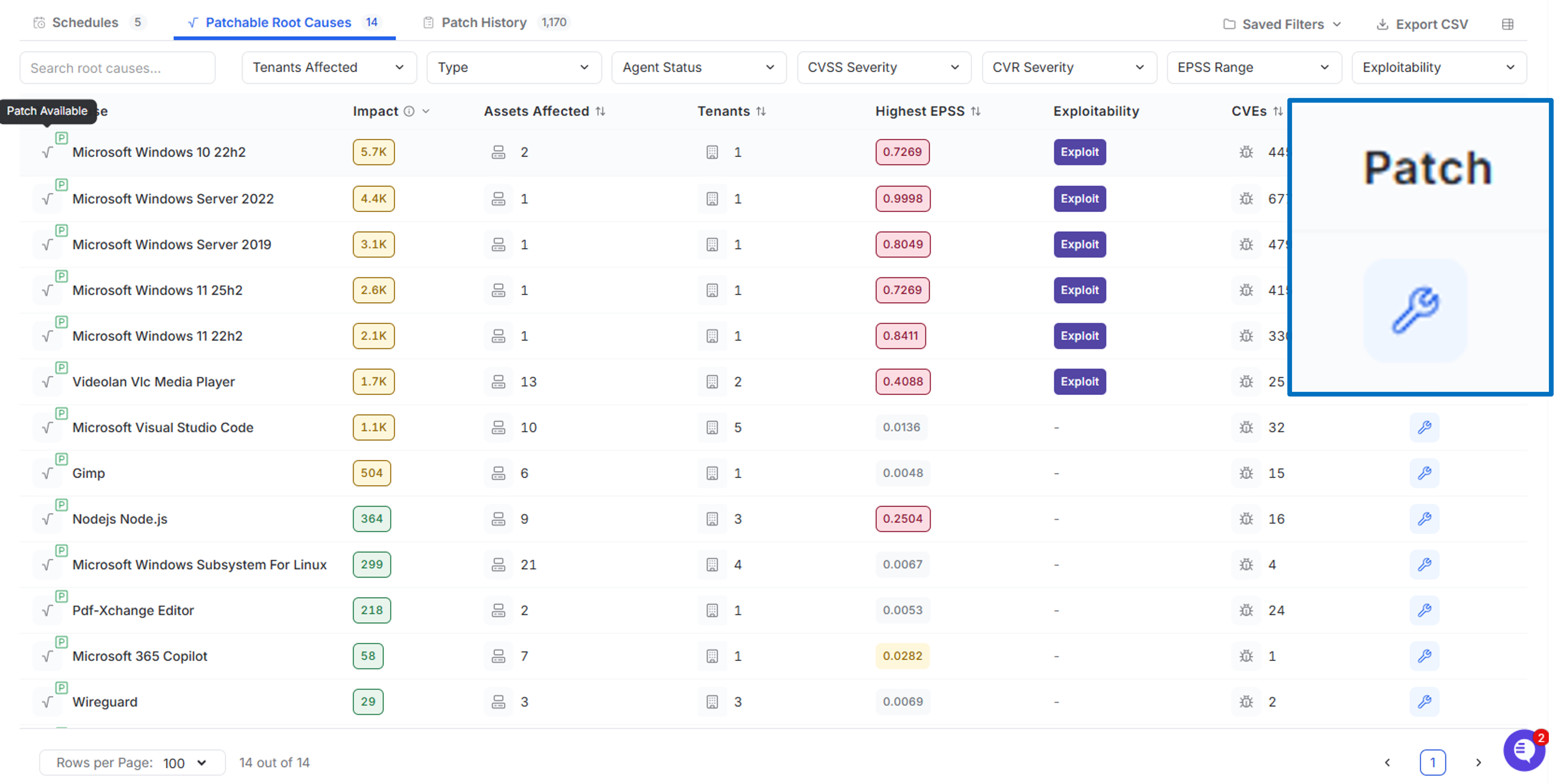
Task: Open the CVSS Severity filter dropdown
Action: [x=884, y=68]
